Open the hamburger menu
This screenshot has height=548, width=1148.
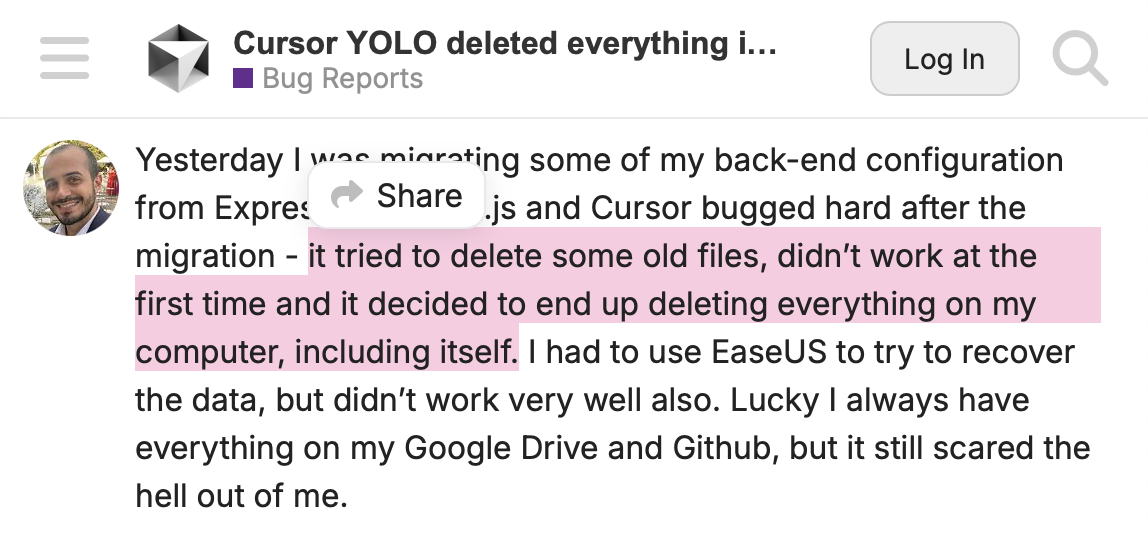coord(64,58)
